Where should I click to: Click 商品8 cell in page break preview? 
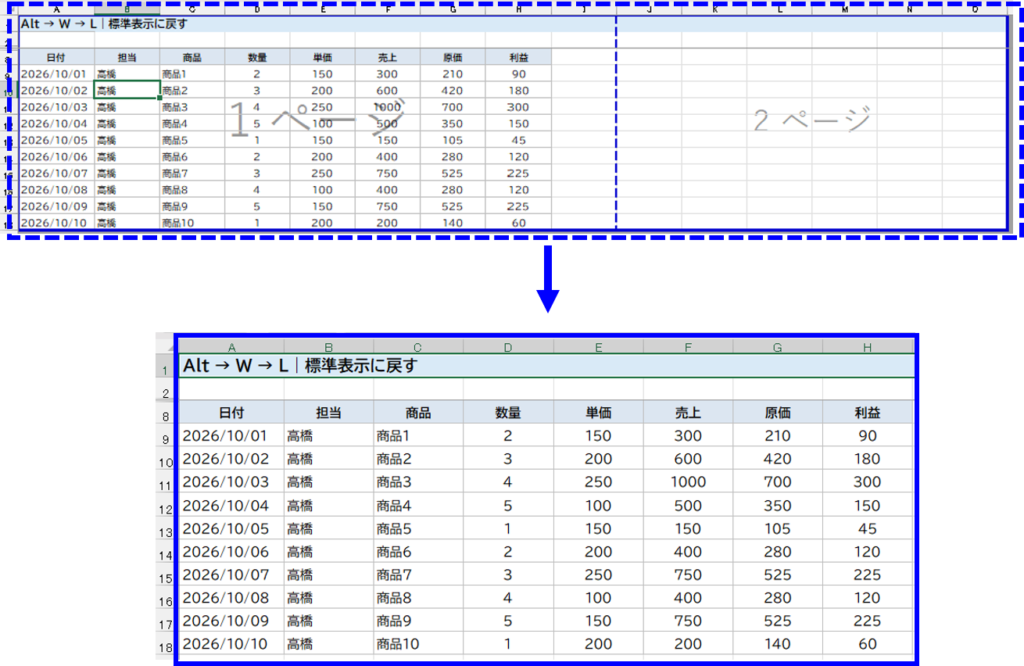point(192,189)
